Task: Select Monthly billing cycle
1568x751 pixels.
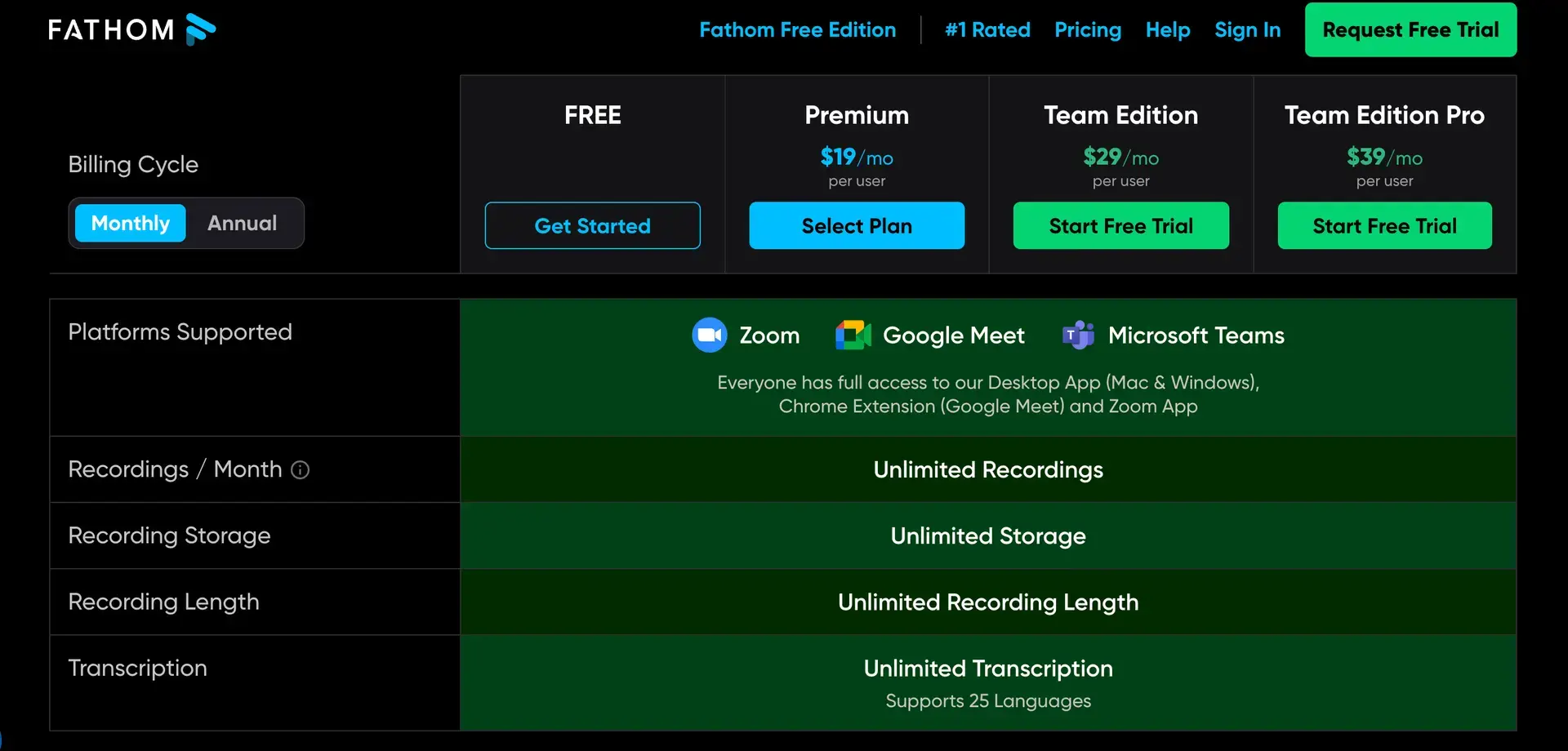Action: (x=129, y=223)
